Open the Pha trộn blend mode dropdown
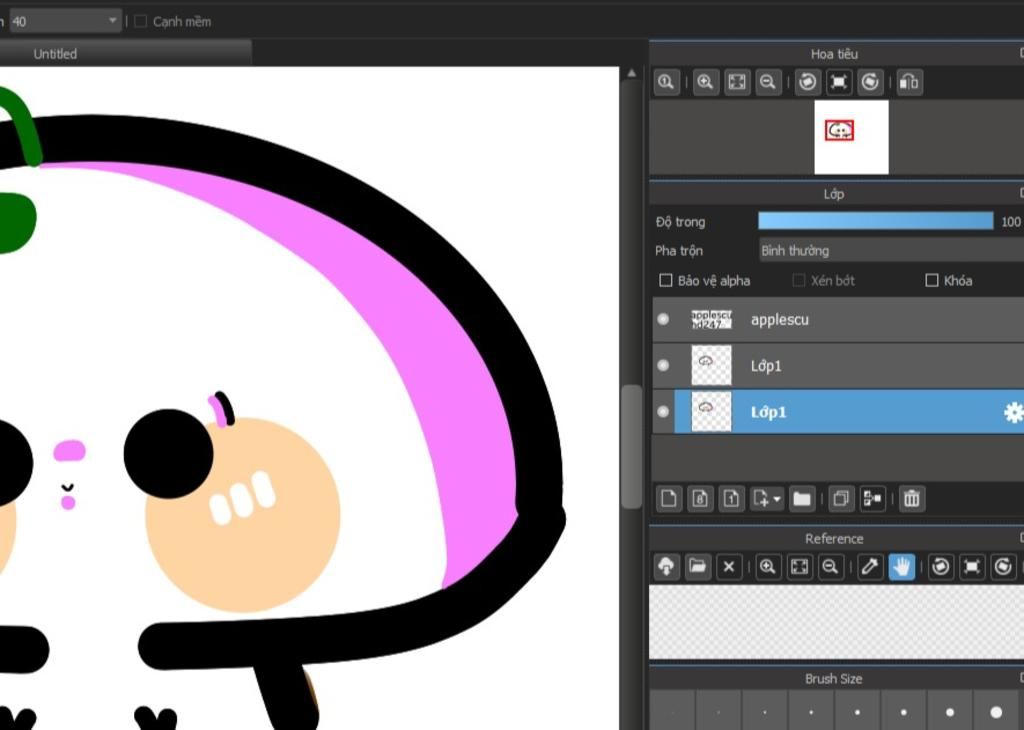Screen dimensions: 1024x730 pos(891,251)
